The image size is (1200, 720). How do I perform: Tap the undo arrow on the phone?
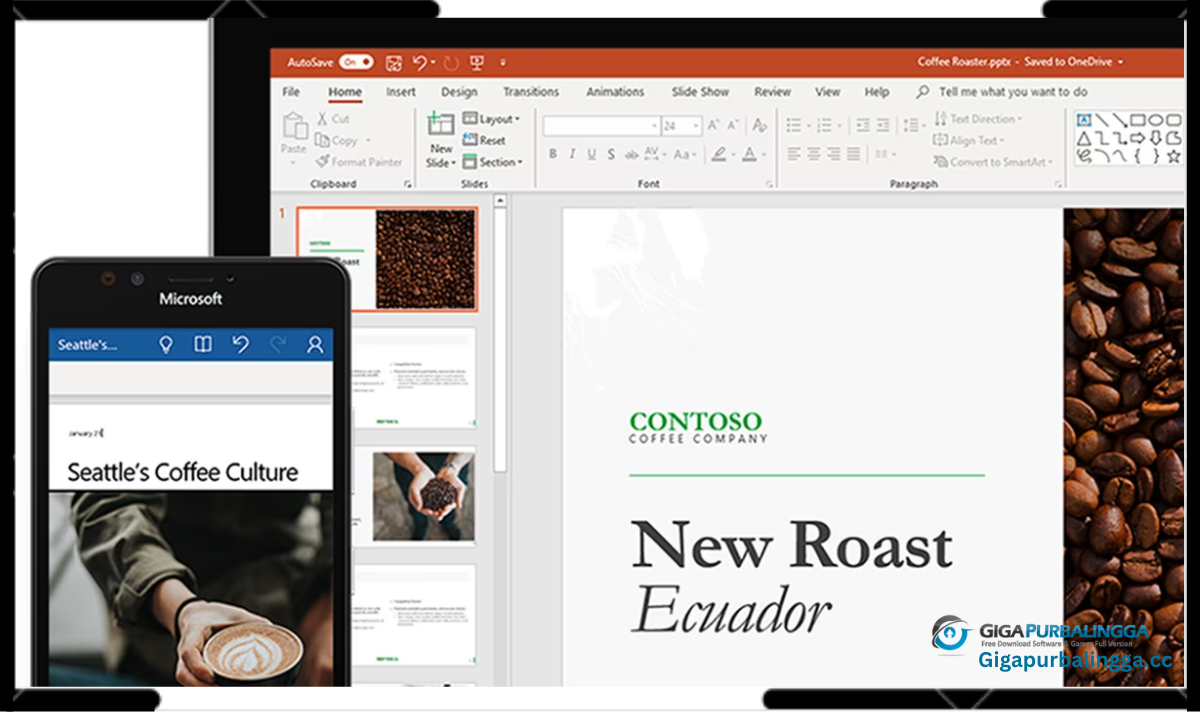tap(240, 345)
